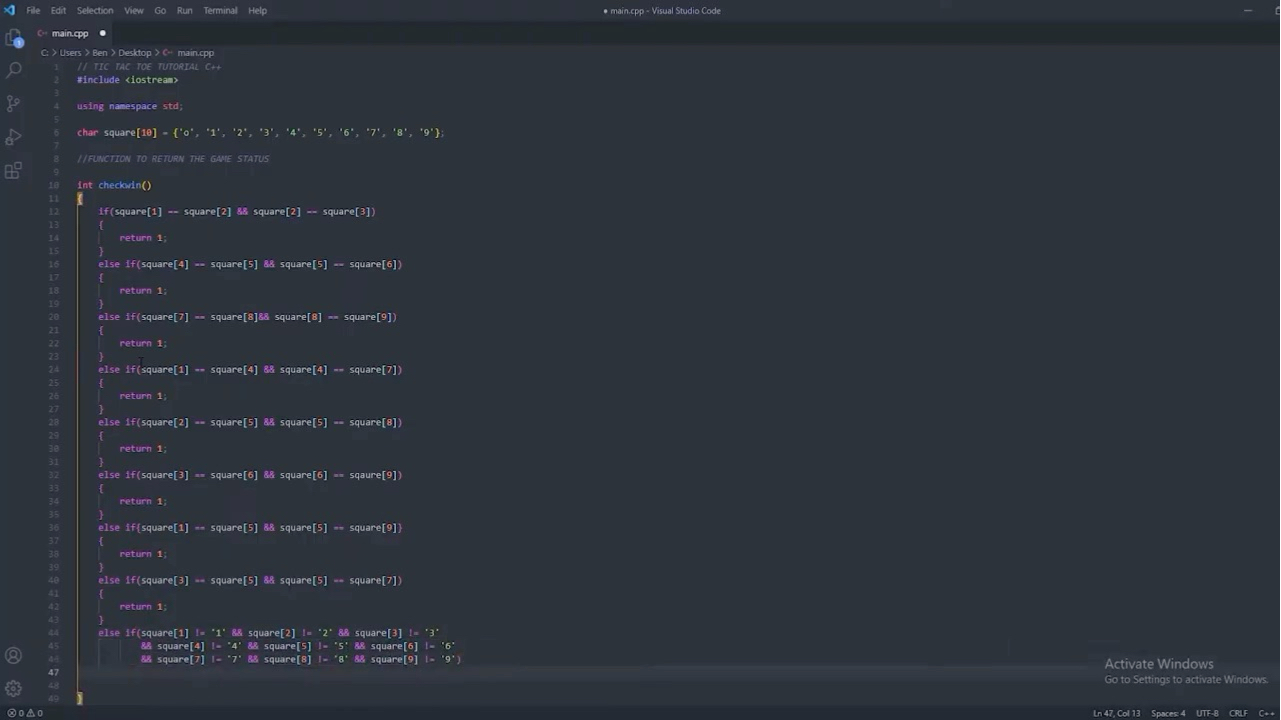Click line number 44 in the gutter
Viewport: 1281px width, 720px height.
54,633
